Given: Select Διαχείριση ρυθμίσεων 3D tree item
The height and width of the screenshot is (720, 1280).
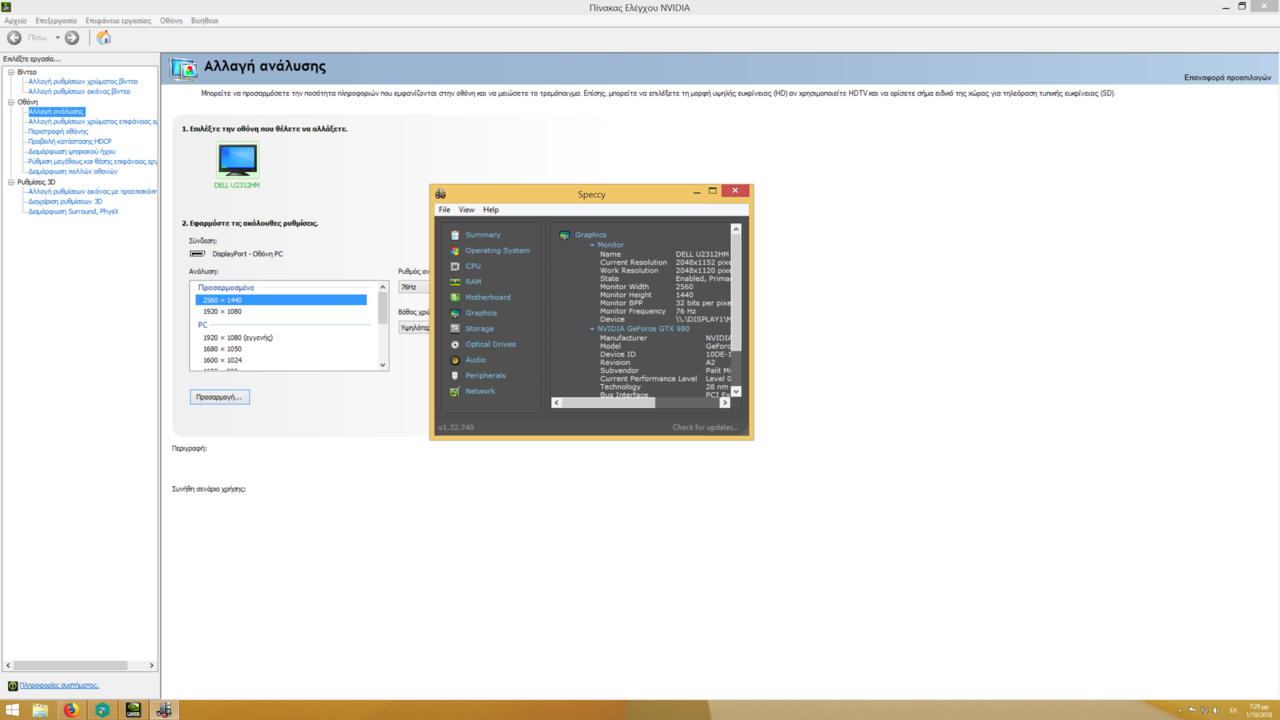Looking at the screenshot, I should click(65, 202).
